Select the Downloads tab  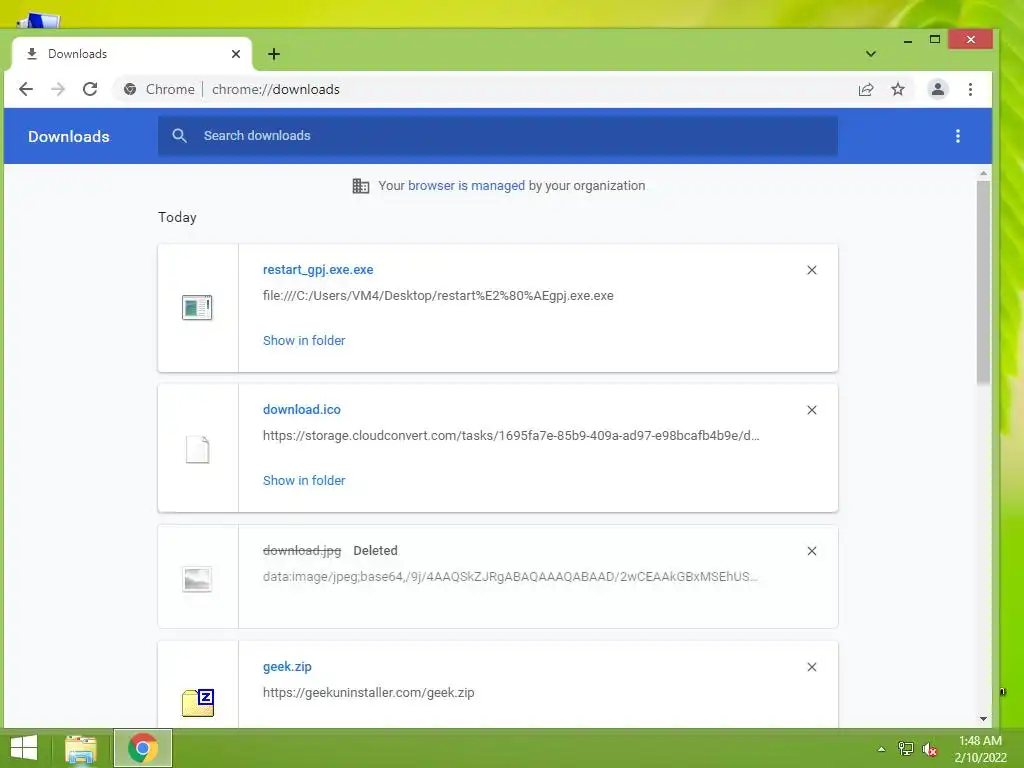[x=131, y=54]
